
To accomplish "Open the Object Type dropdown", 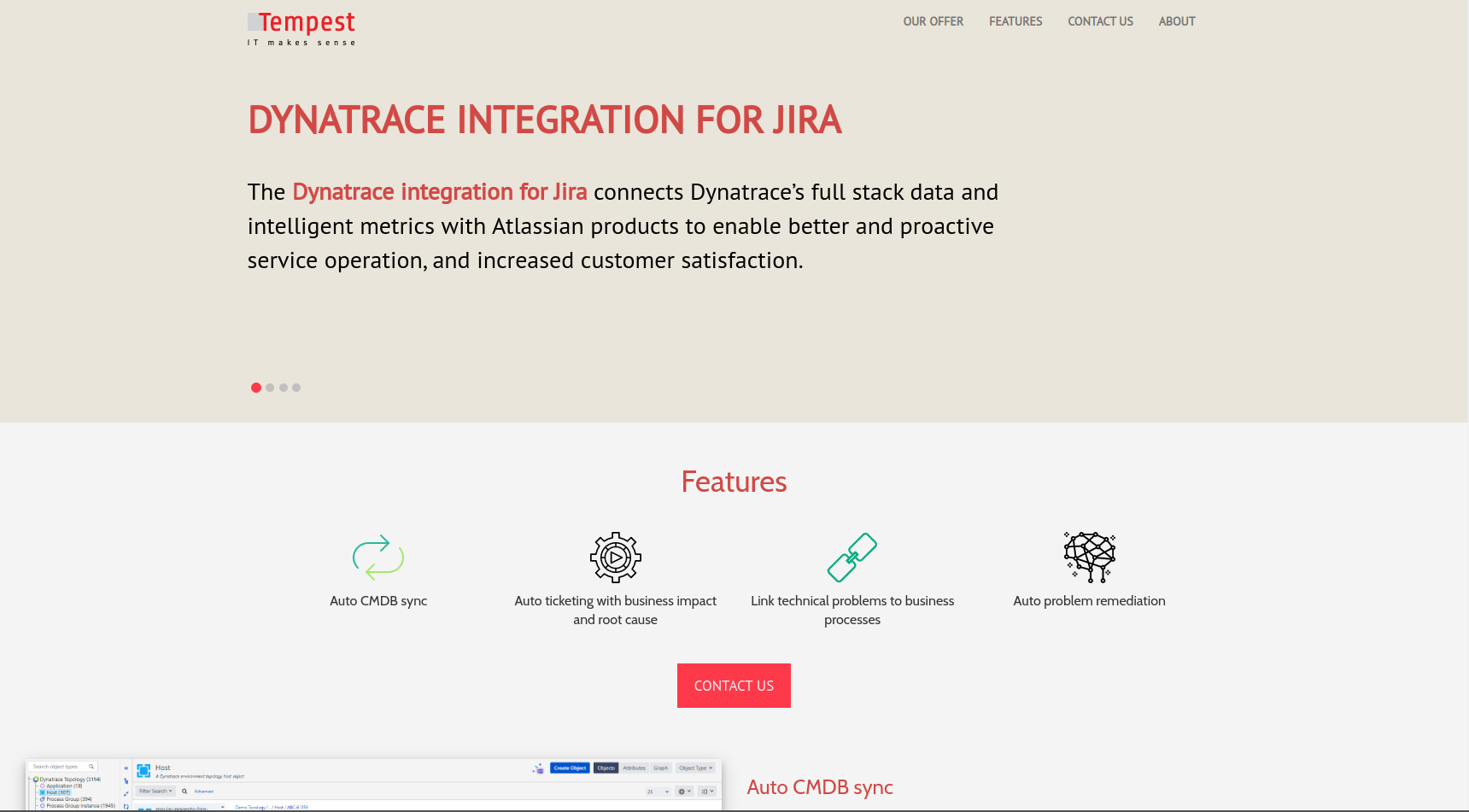I will coord(694,768).
